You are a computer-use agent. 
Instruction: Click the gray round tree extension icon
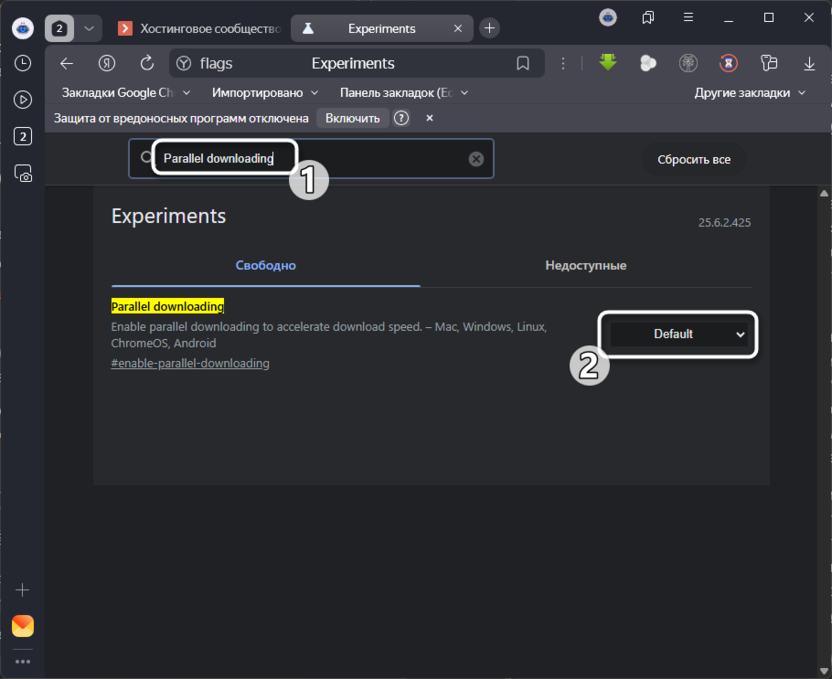pyautogui.click(x=688, y=64)
